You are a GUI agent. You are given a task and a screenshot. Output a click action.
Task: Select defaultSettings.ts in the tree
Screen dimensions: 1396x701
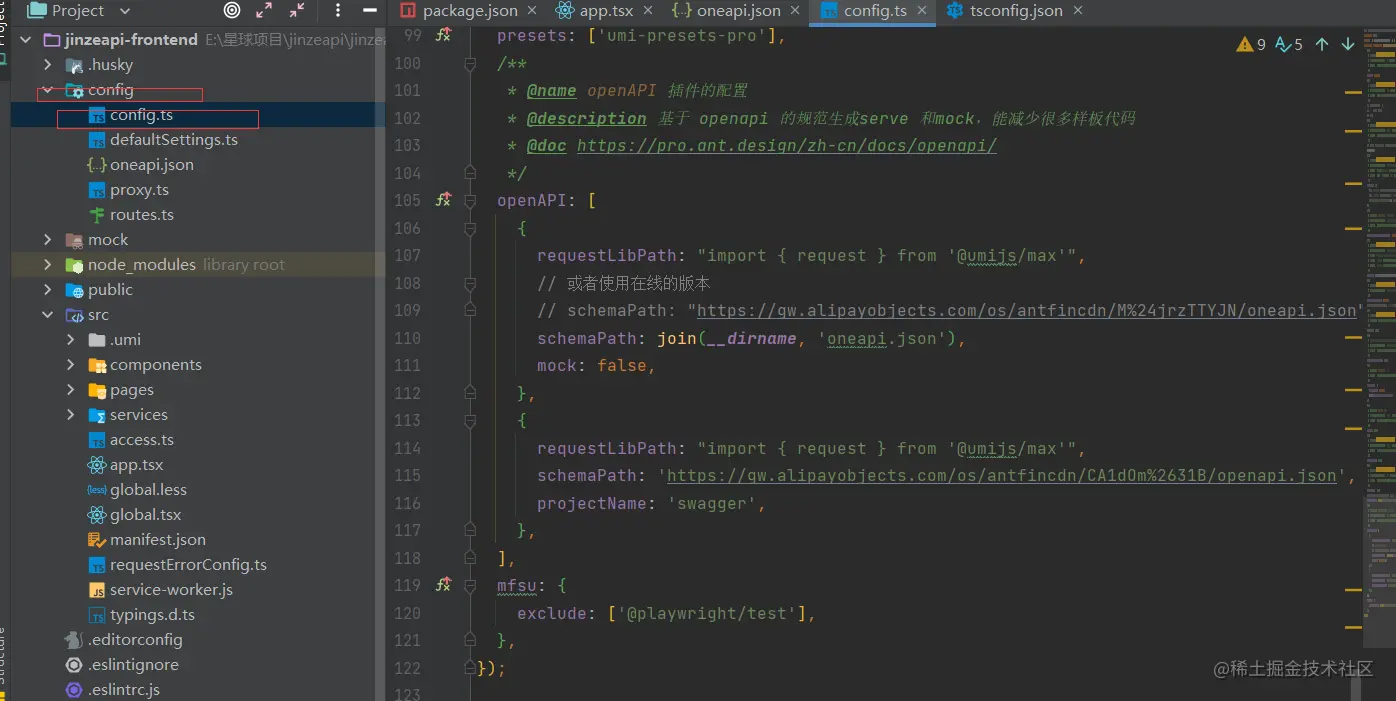coord(173,140)
